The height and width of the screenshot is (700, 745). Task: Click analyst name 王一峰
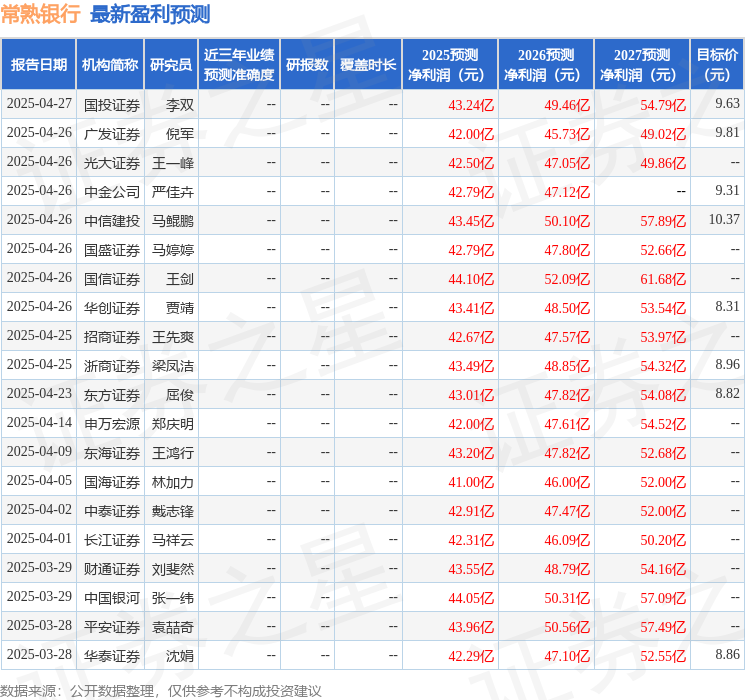pyautogui.click(x=172, y=163)
